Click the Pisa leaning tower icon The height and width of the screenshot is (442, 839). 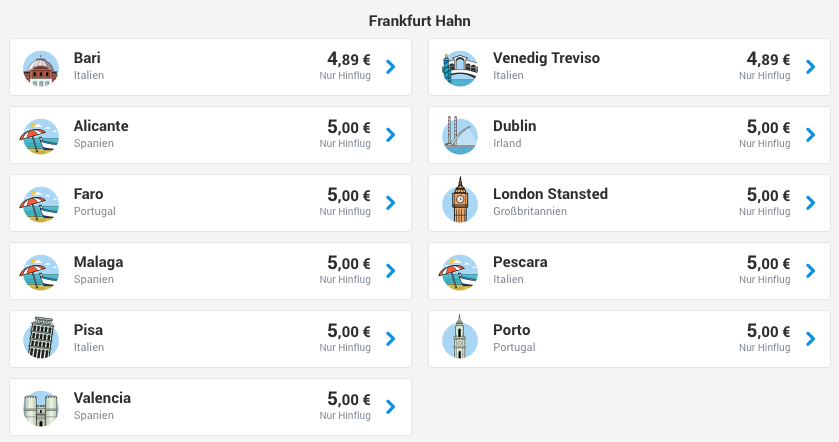[41, 338]
